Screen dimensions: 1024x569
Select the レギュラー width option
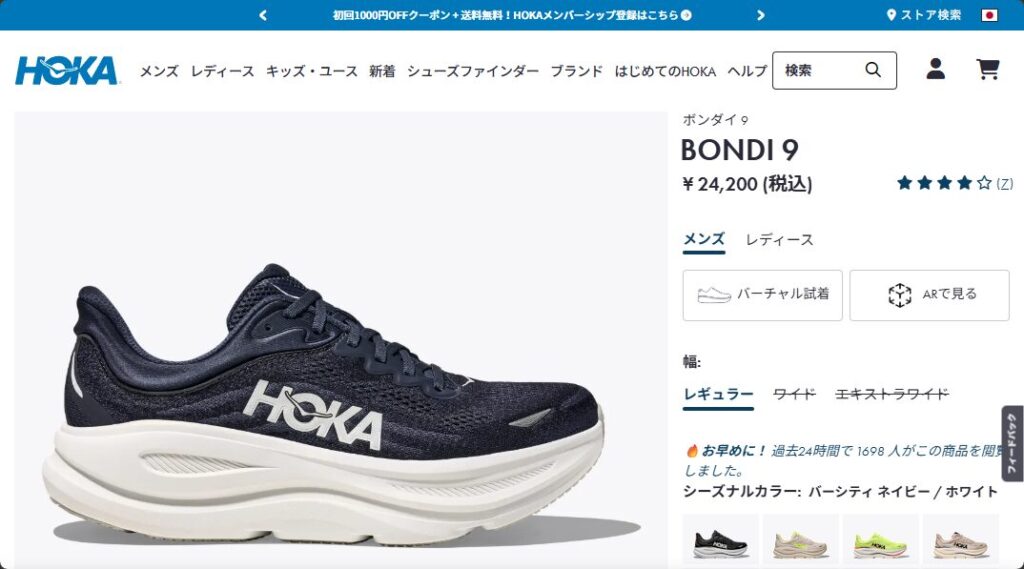[718, 395]
